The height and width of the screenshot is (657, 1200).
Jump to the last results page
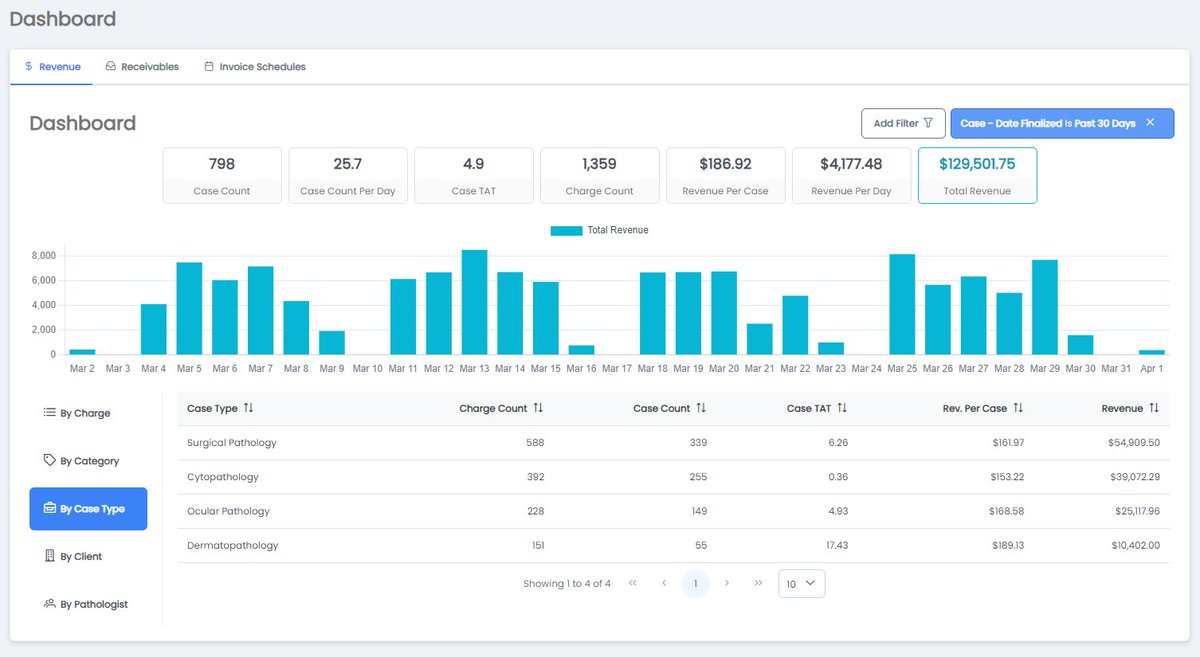click(758, 583)
